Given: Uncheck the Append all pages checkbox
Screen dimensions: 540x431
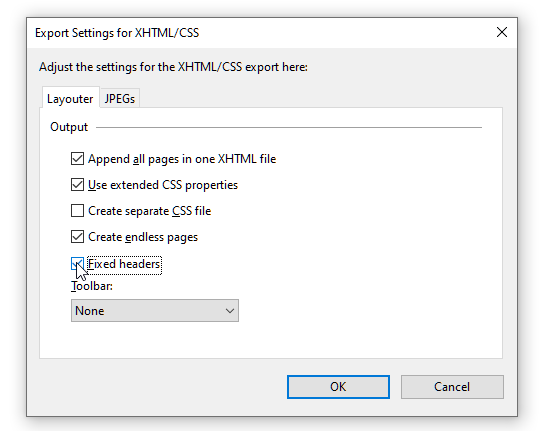Looking at the screenshot, I should [77, 159].
